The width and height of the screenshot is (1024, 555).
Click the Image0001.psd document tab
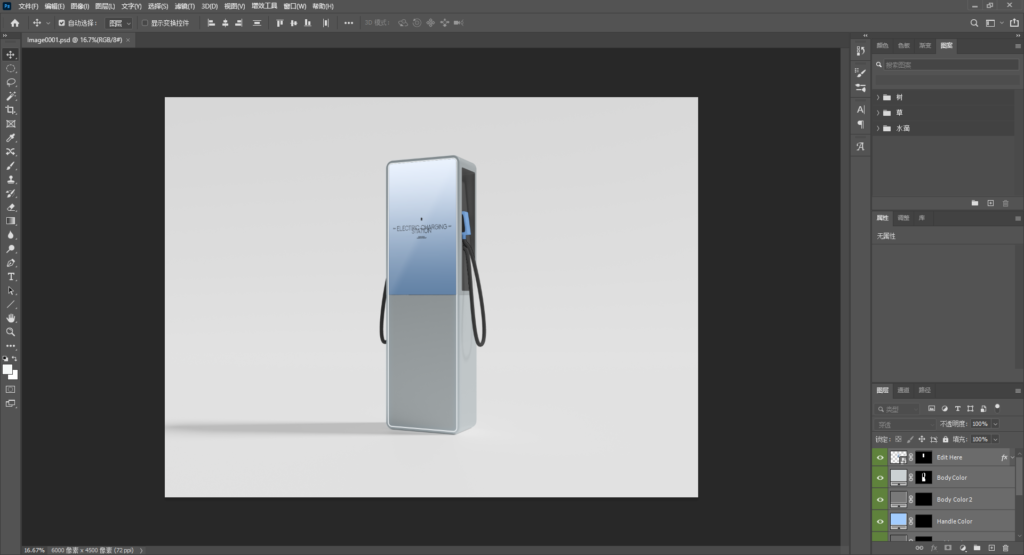(x=74, y=40)
